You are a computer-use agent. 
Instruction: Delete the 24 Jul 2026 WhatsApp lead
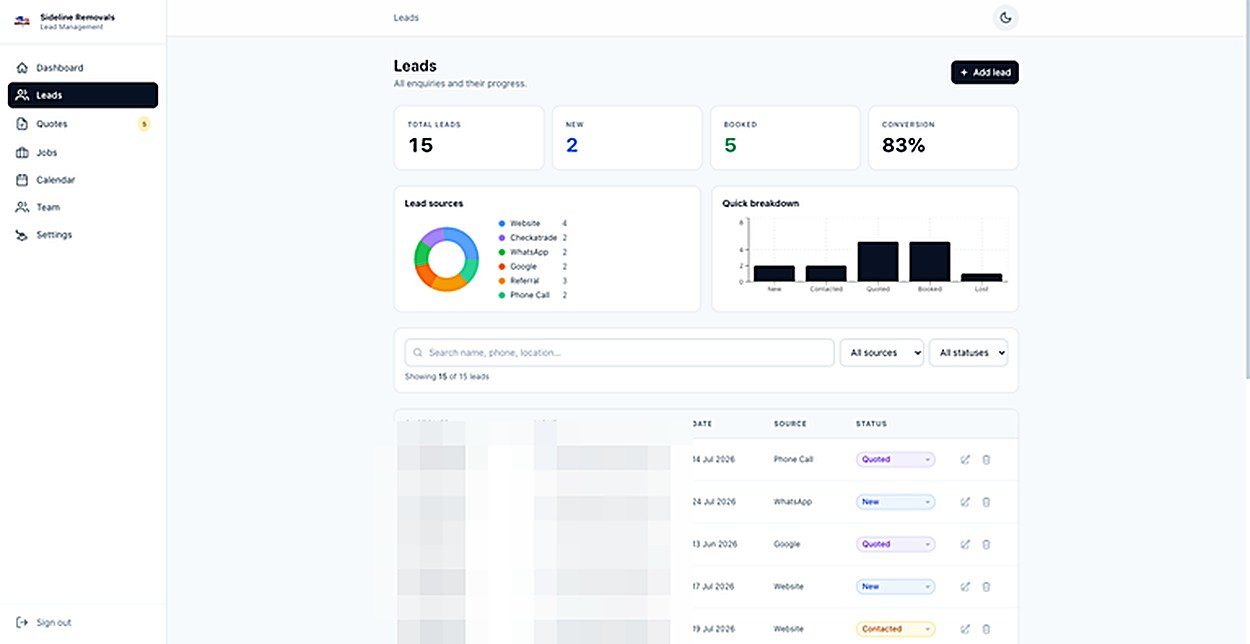(986, 502)
